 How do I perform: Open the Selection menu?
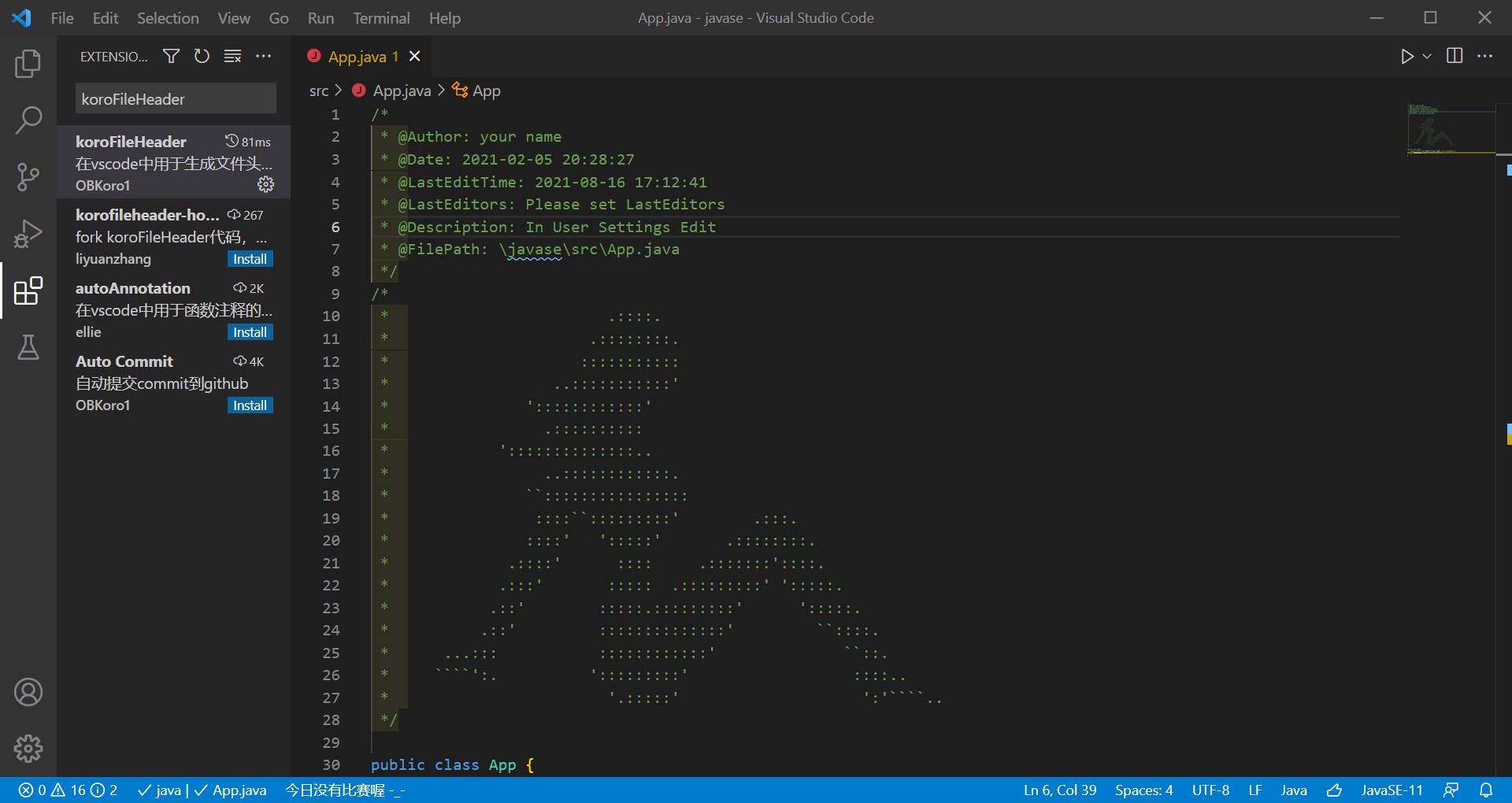click(168, 18)
